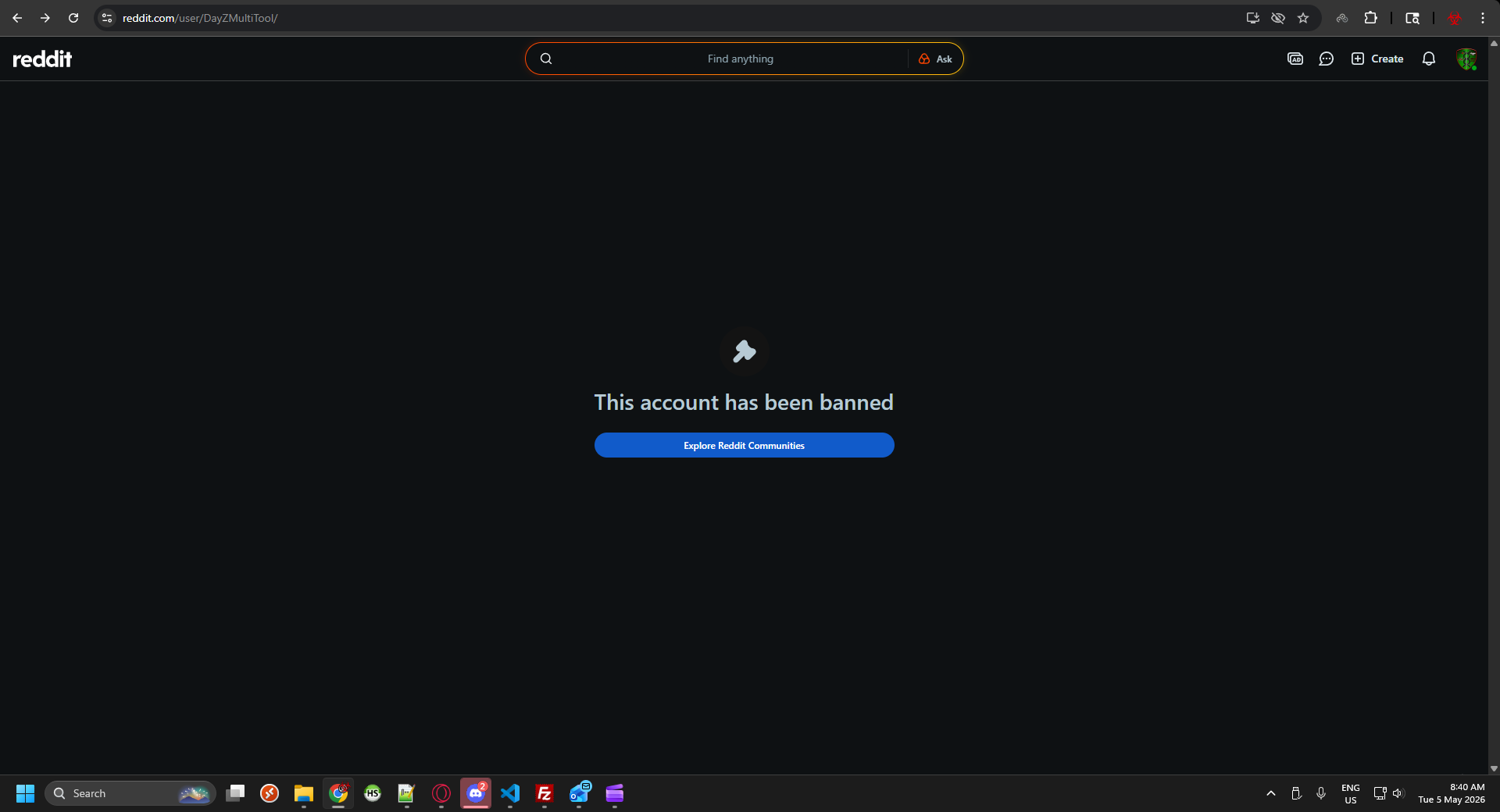Image resolution: width=1500 pixels, height=812 pixels.
Task: Go to Reddit home via the logo
Action: 42,59
